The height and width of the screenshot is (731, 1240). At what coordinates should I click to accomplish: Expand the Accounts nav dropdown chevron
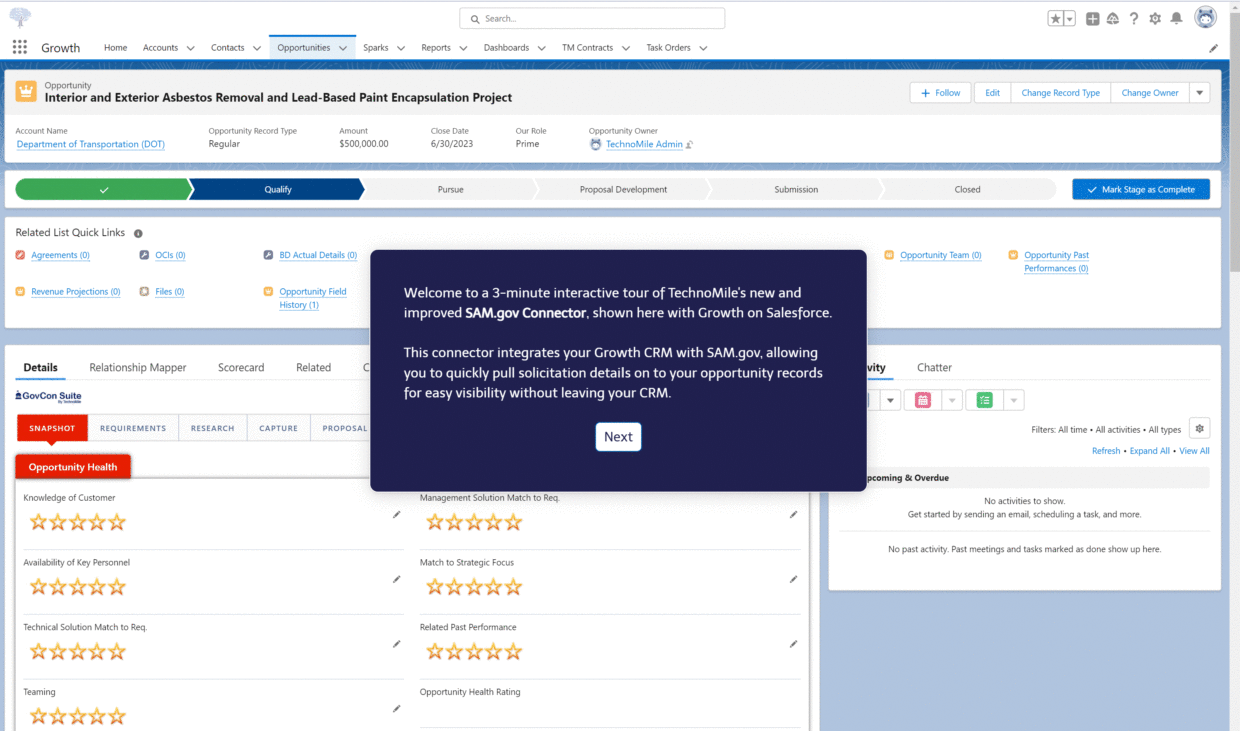point(189,48)
